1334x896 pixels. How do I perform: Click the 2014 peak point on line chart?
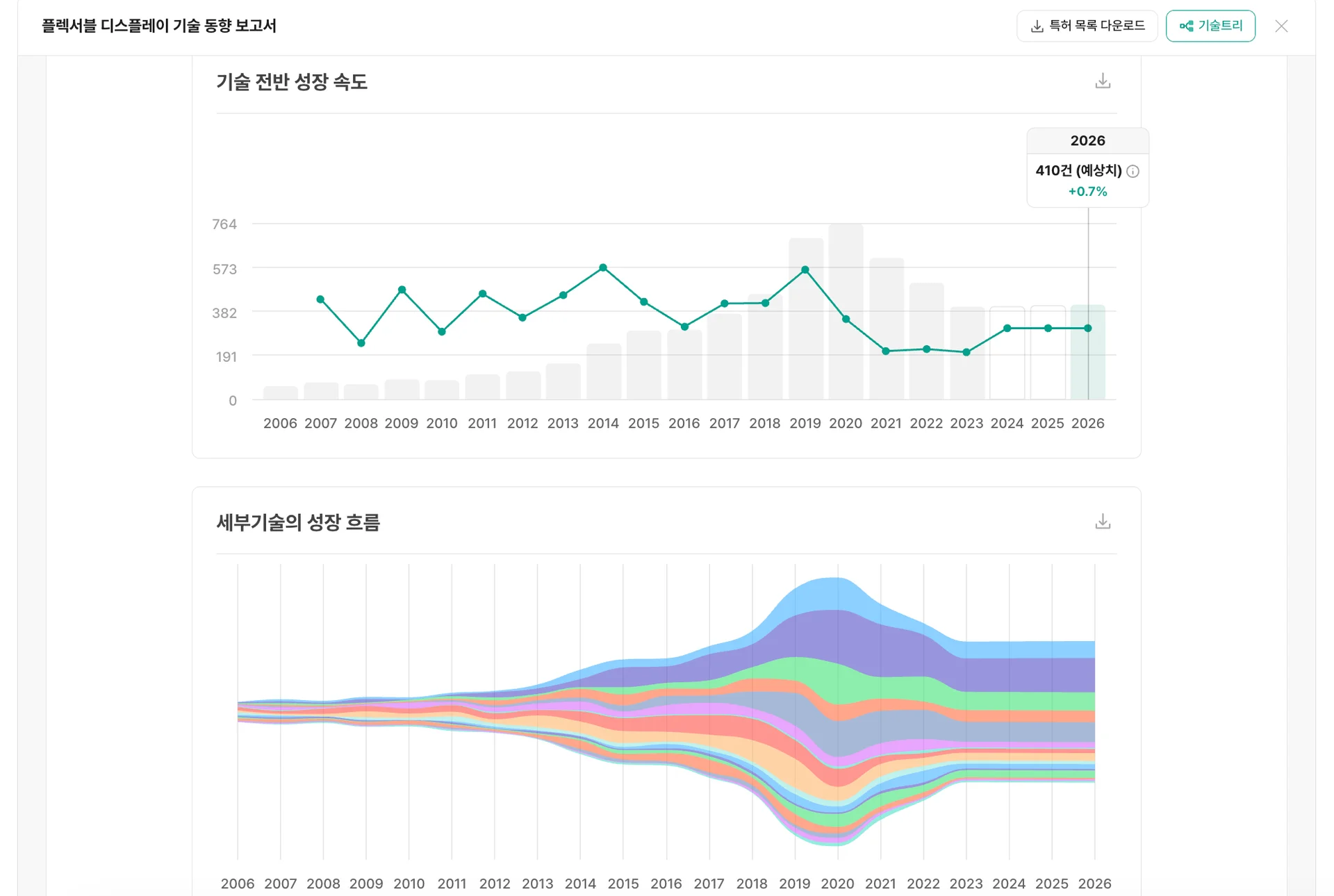tap(603, 267)
